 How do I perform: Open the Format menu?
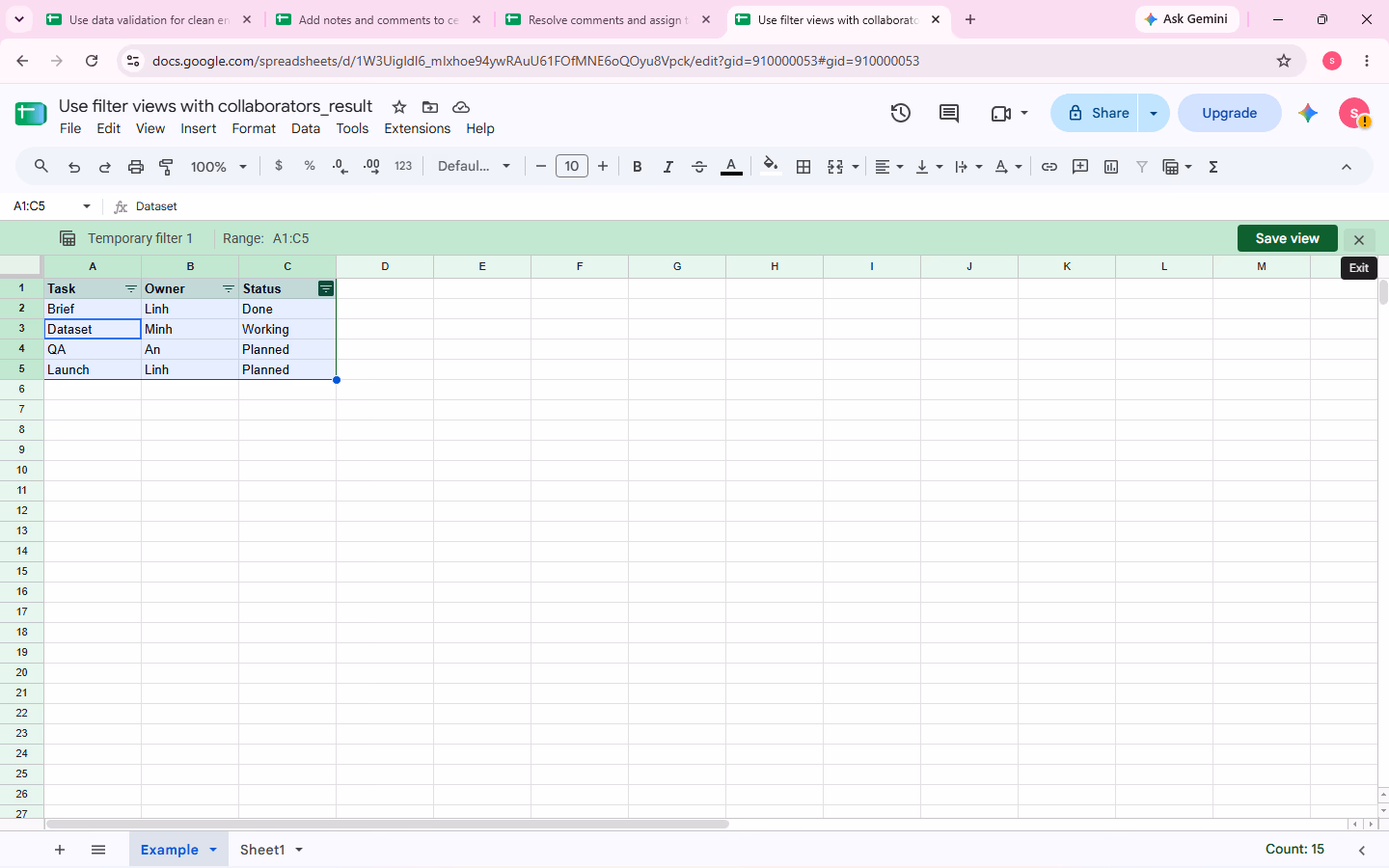click(254, 128)
